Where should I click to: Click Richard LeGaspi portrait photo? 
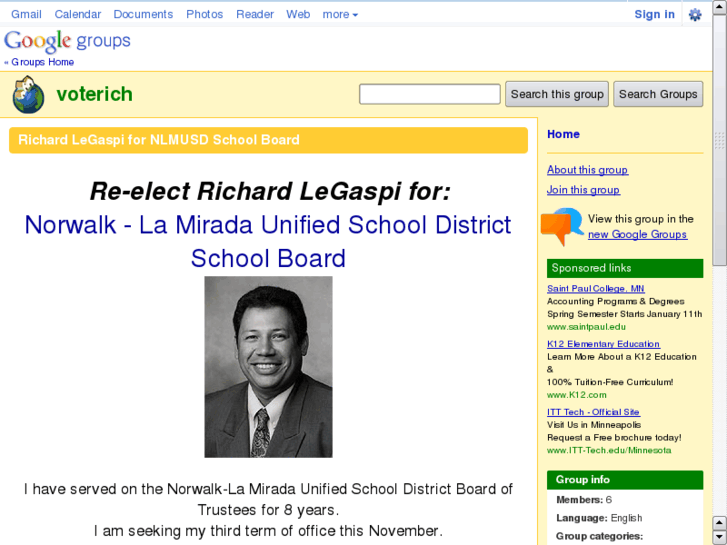click(x=268, y=367)
